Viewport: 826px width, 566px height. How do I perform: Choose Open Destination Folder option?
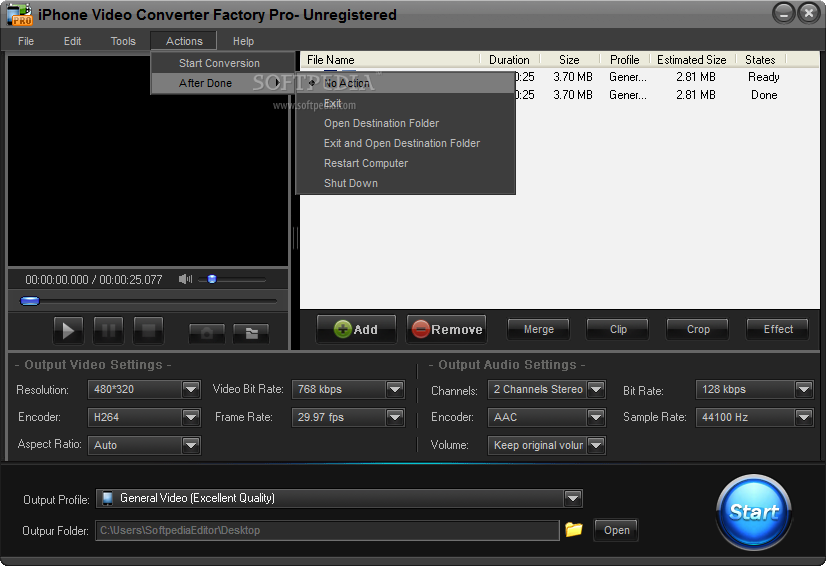pyautogui.click(x=405, y=123)
